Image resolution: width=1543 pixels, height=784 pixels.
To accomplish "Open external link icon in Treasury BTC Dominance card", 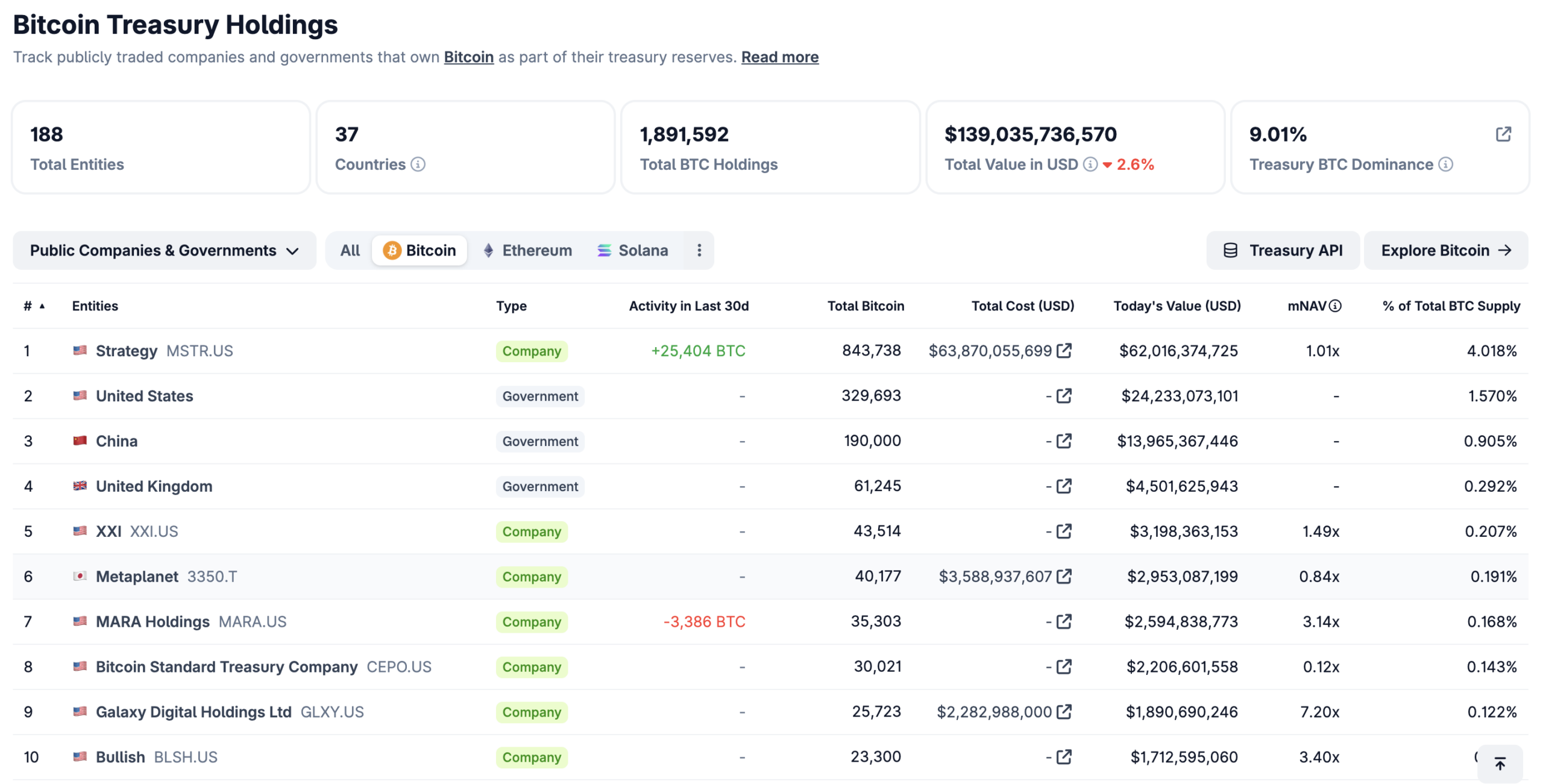I will 1503,134.
